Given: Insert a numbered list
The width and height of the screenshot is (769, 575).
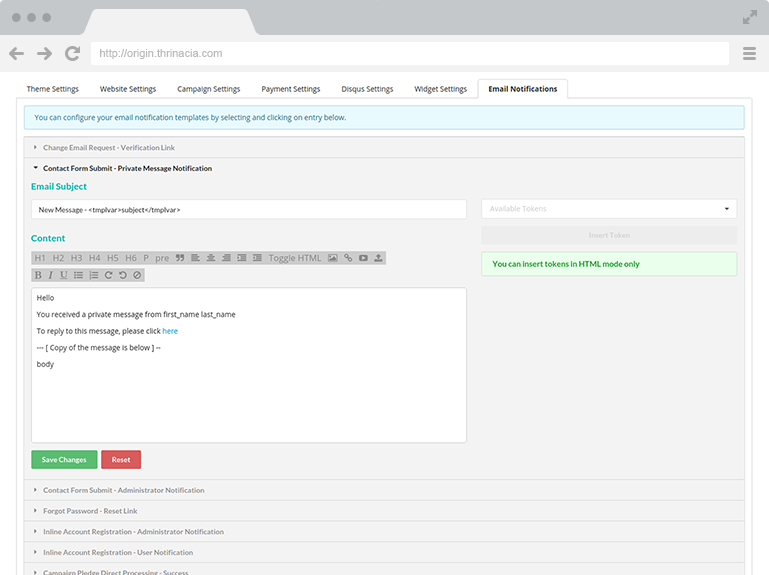Looking at the screenshot, I should (x=94, y=275).
